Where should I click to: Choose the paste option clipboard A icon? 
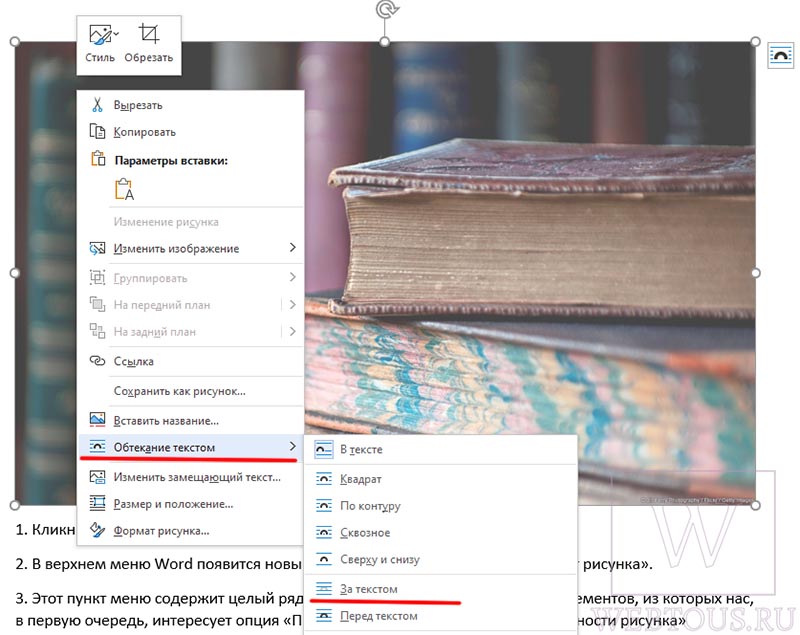[x=124, y=189]
